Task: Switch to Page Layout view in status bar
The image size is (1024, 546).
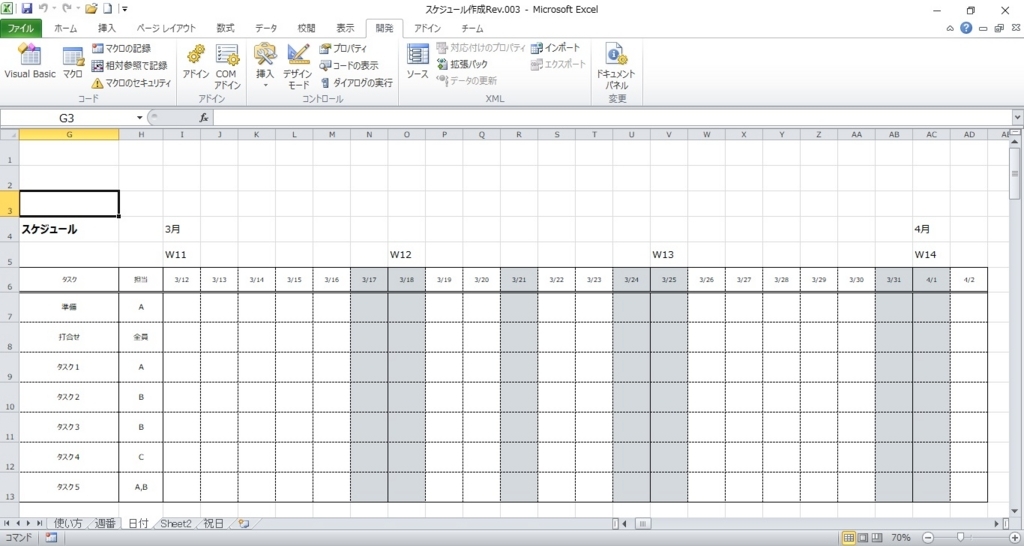Action: coord(863,538)
